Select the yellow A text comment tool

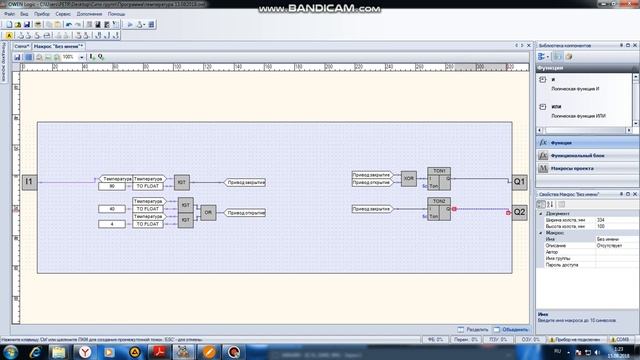pos(9,36)
